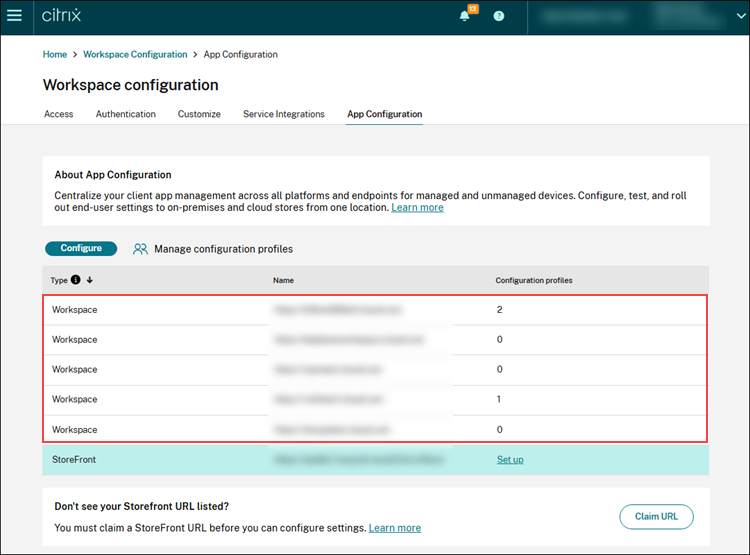Switch to the Authentication tab
Image resolution: width=750 pixels, height=555 pixels.
pyautogui.click(x=125, y=114)
